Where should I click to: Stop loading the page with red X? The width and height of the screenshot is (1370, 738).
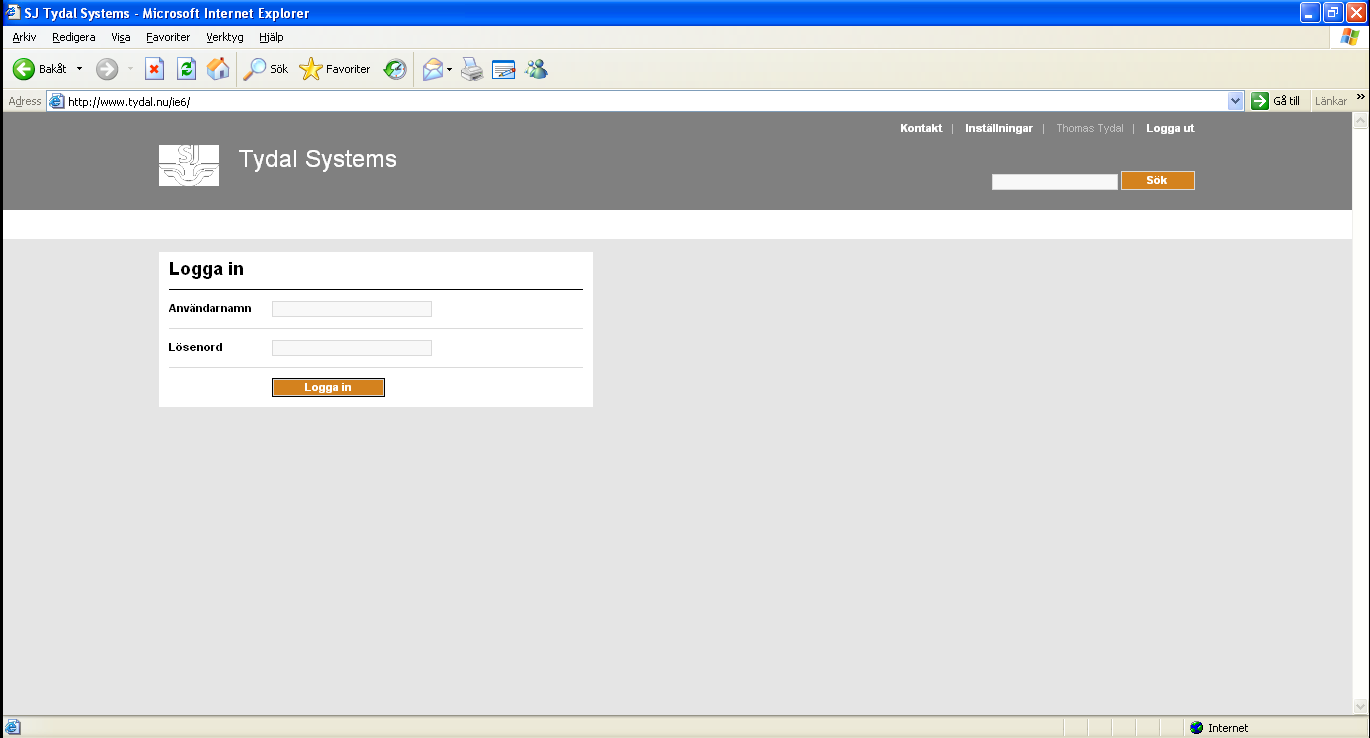point(155,69)
